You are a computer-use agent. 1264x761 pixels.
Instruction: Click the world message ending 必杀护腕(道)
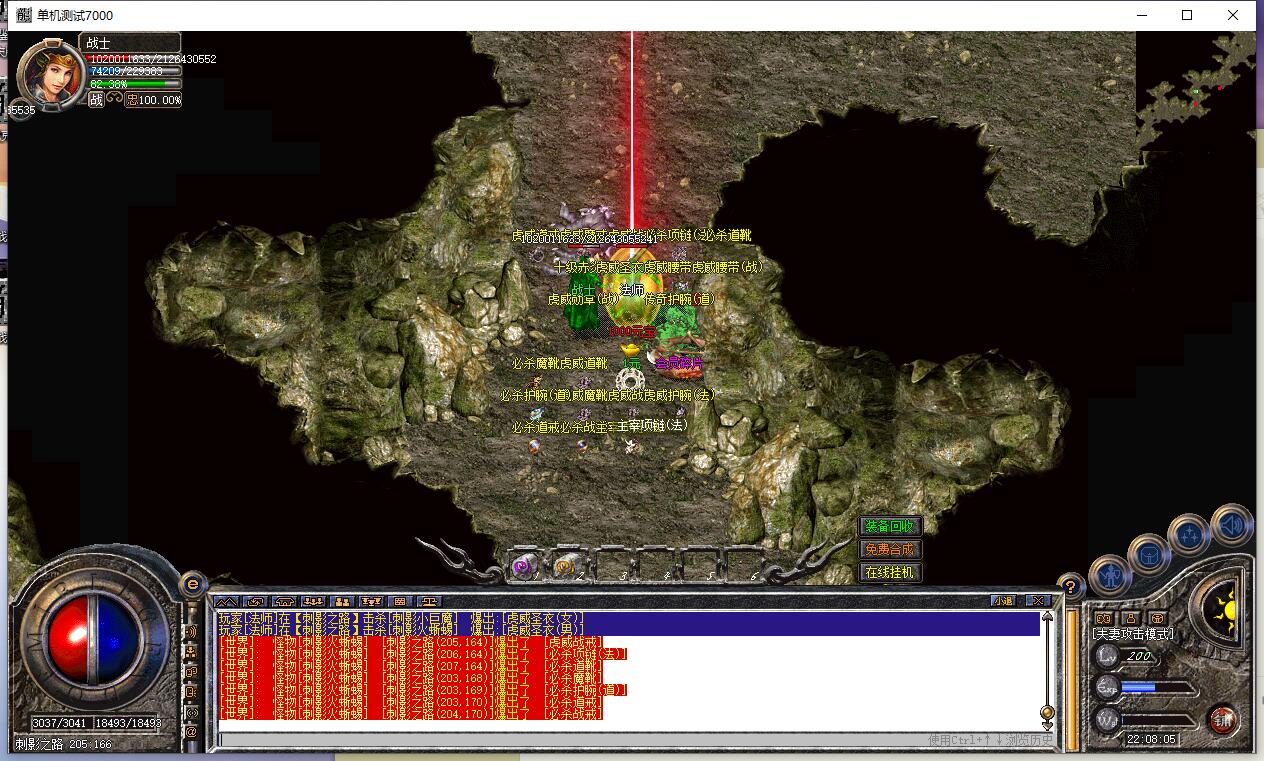[x=423, y=690]
